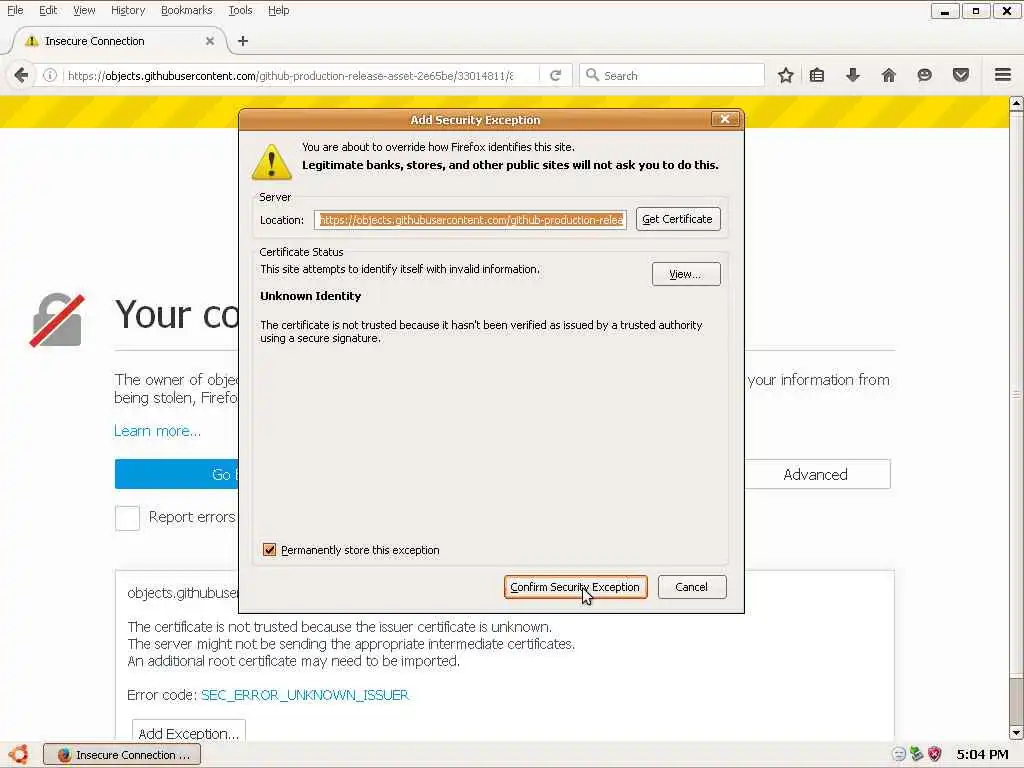This screenshot has height=768, width=1024.
Task: Click the Advanced button on the page
Action: coord(817,474)
